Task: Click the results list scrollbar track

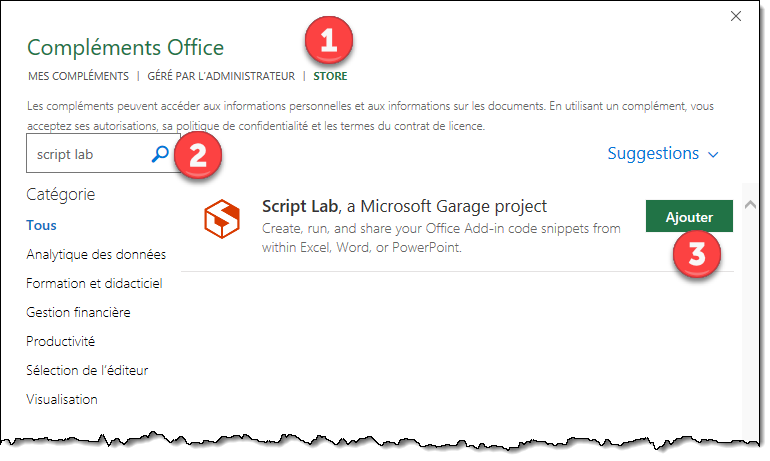Action: 752,320
